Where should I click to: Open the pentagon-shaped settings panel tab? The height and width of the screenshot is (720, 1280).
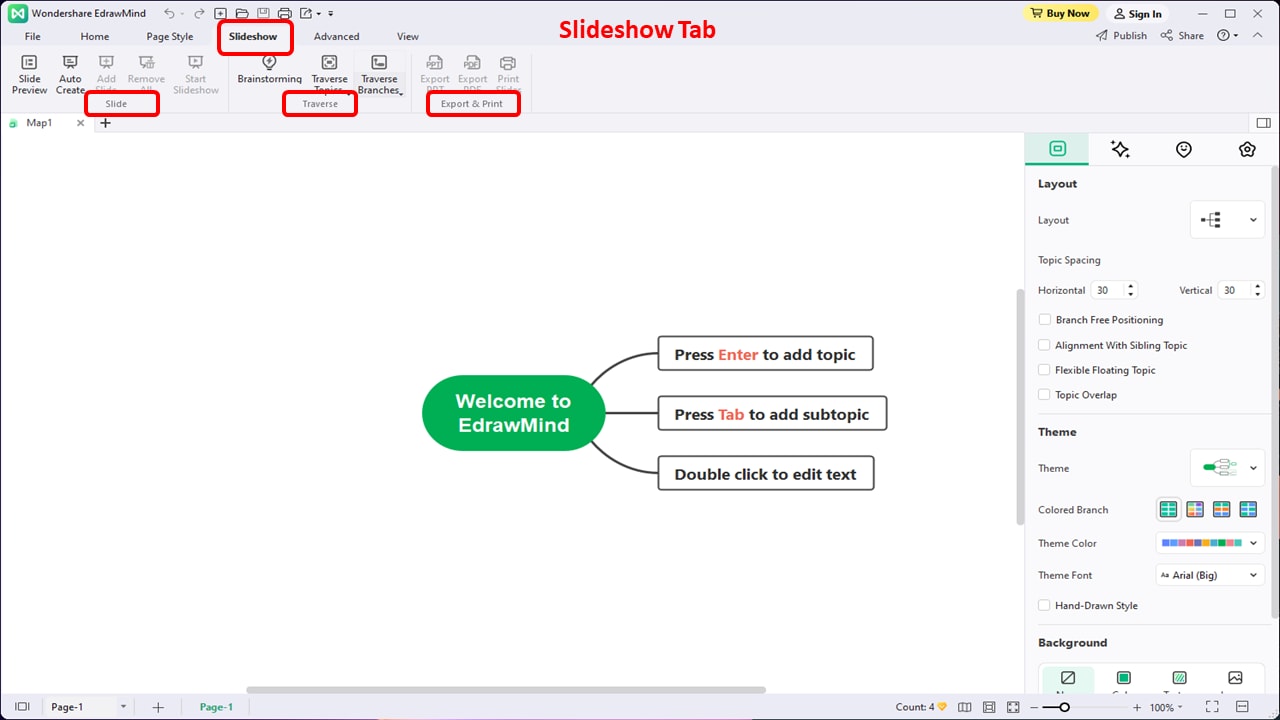[1247, 149]
